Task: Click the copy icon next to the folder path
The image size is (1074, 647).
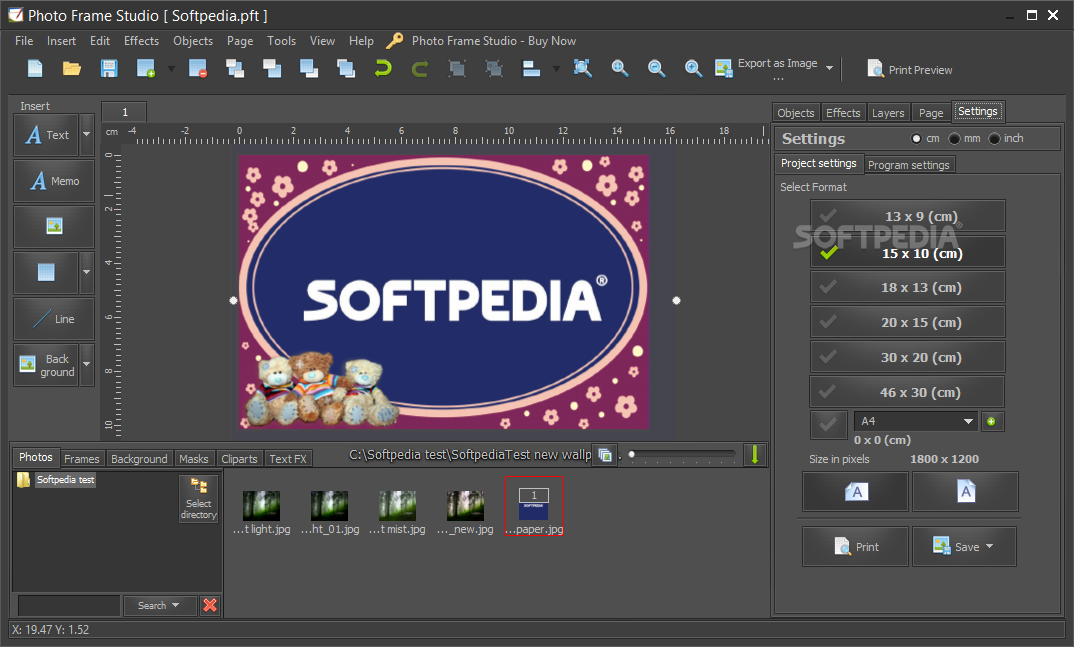Action: [605, 455]
